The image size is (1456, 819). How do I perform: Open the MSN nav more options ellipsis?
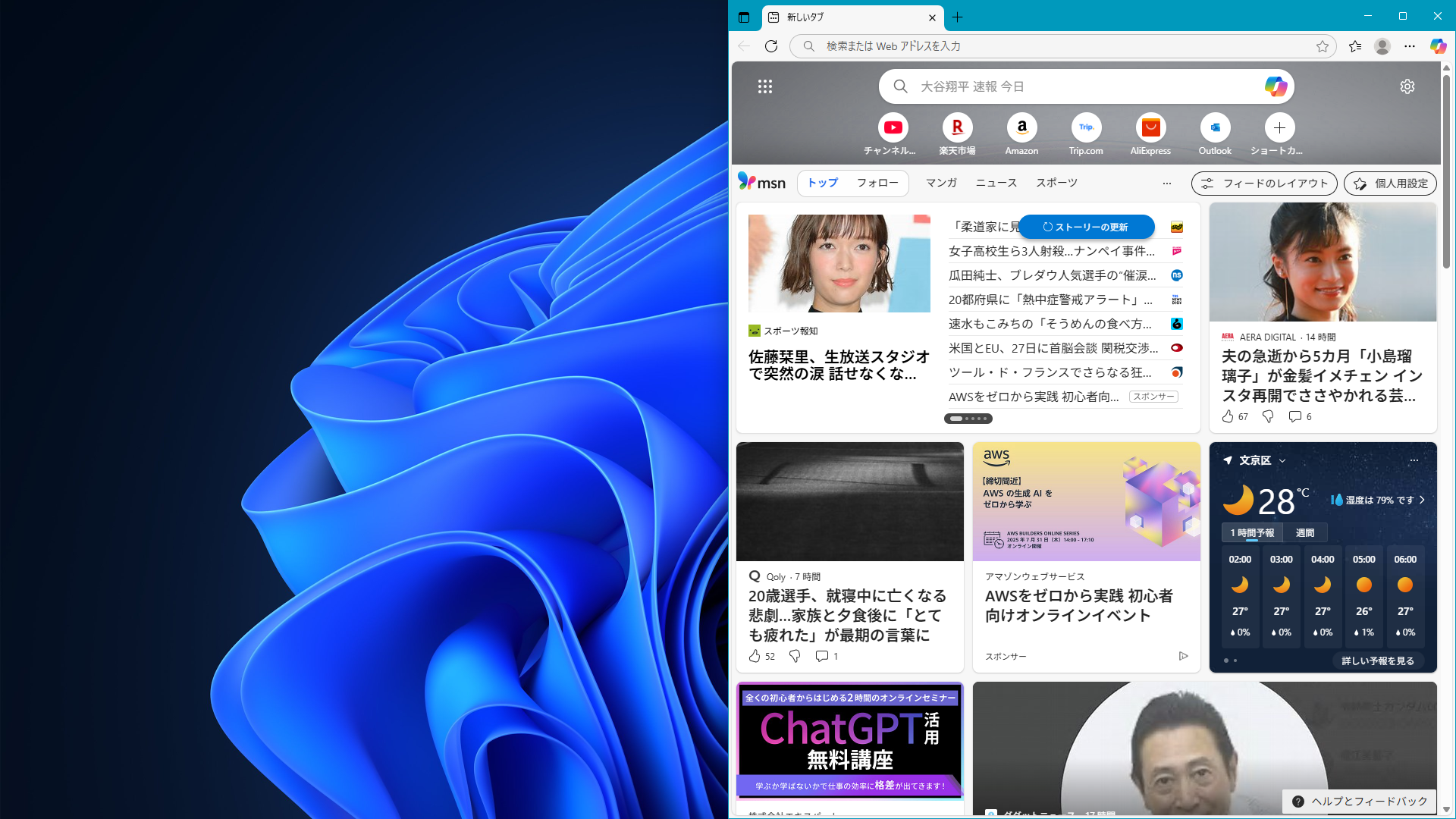[1166, 183]
